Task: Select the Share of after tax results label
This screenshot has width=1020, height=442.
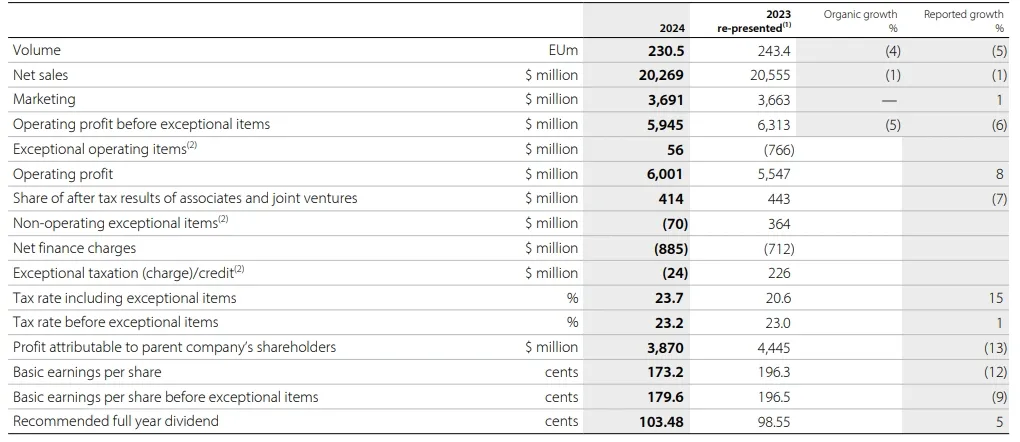Action: (185, 198)
